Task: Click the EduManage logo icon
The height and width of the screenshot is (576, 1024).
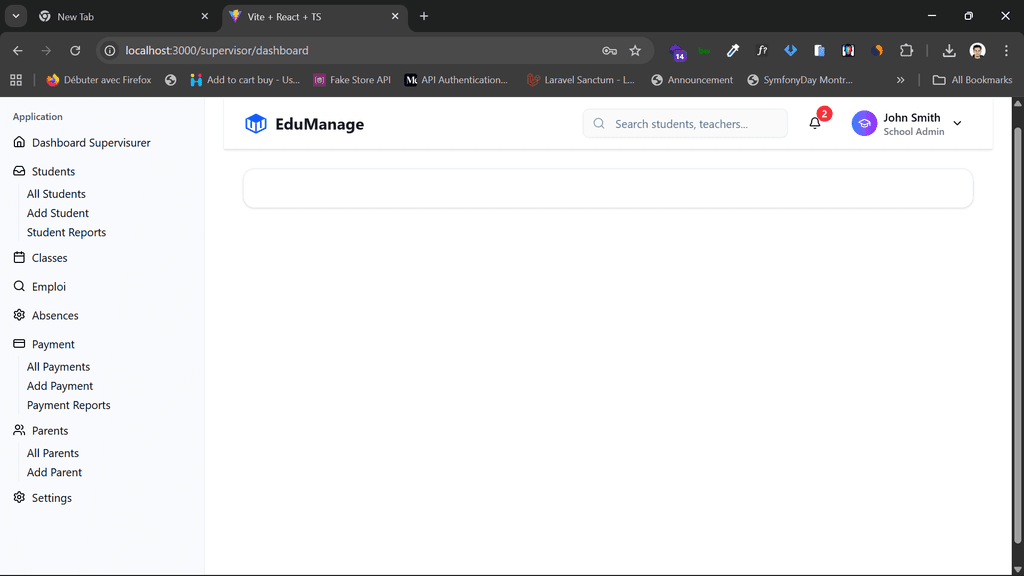Action: point(255,123)
